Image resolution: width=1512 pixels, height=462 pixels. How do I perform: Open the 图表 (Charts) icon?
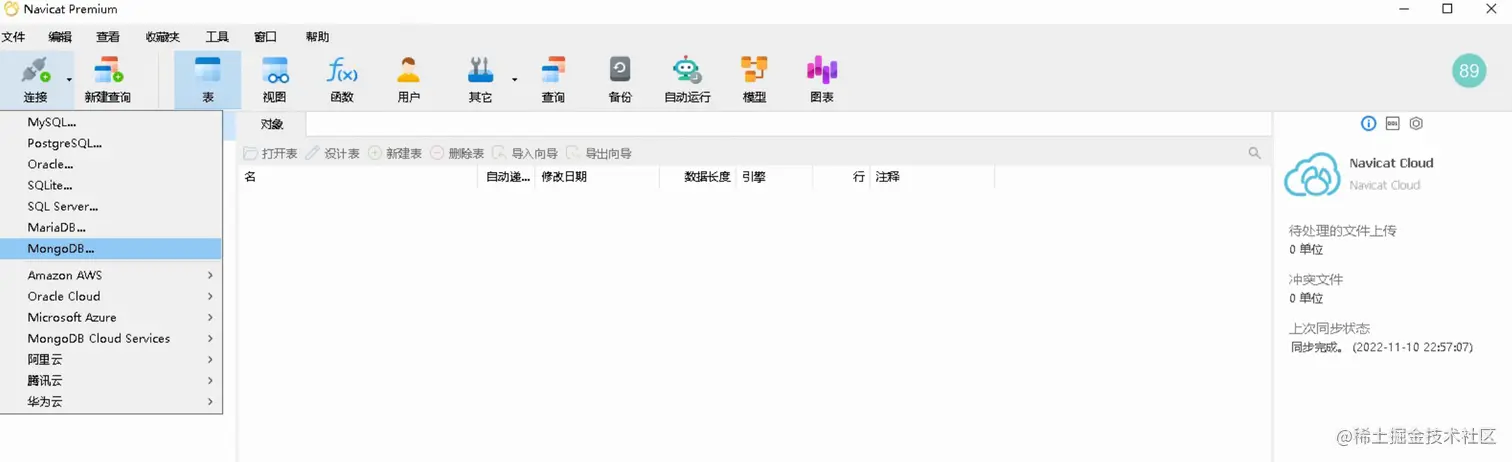pos(822,71)
